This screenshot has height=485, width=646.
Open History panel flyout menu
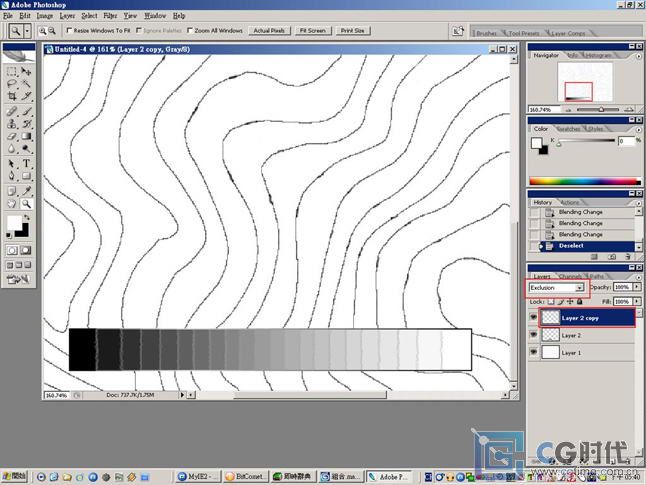click(x=639, y=203)
